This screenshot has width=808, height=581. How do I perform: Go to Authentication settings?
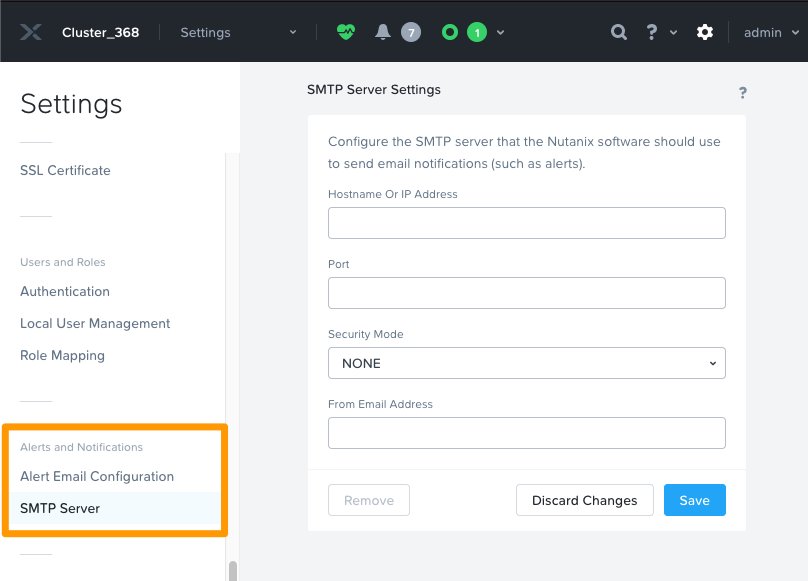tap(64, 291)
